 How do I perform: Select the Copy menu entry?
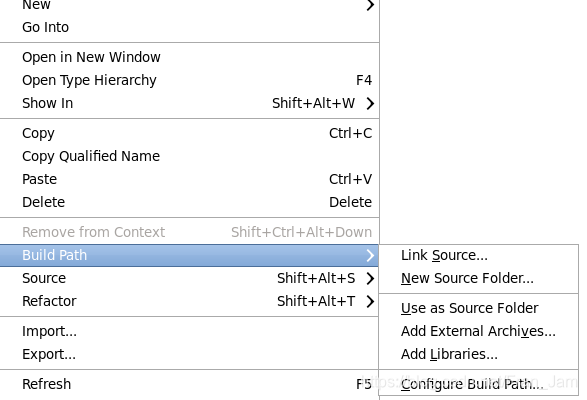[189, 133]
